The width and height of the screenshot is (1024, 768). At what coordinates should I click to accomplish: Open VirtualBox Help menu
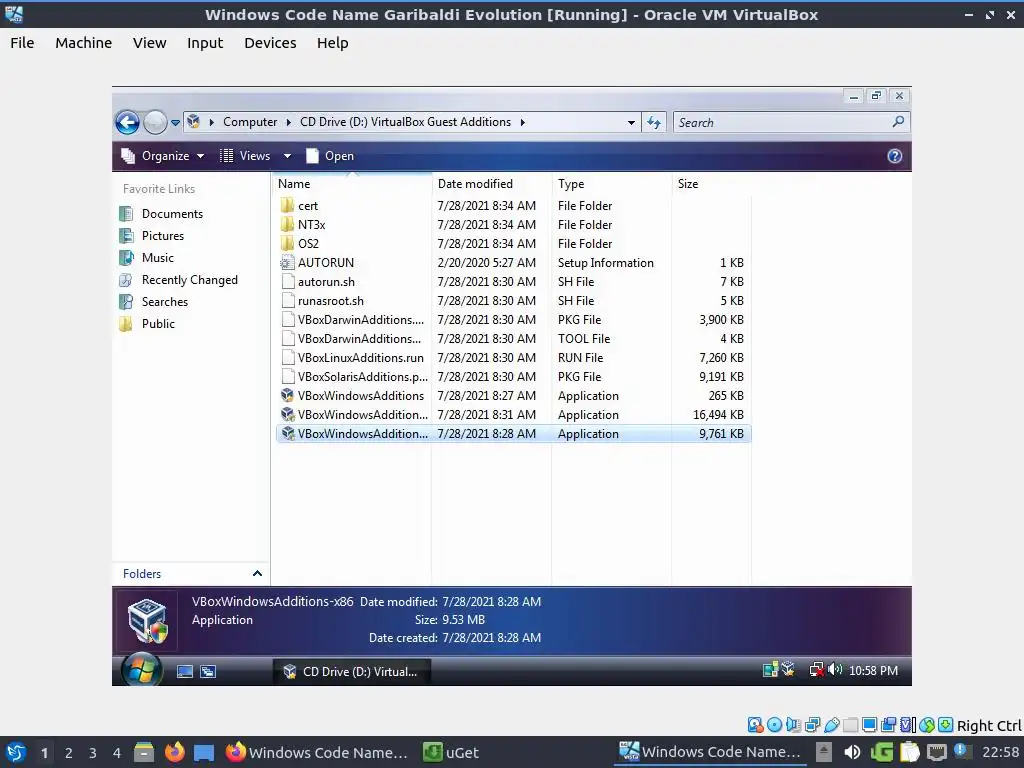(332, 43)
